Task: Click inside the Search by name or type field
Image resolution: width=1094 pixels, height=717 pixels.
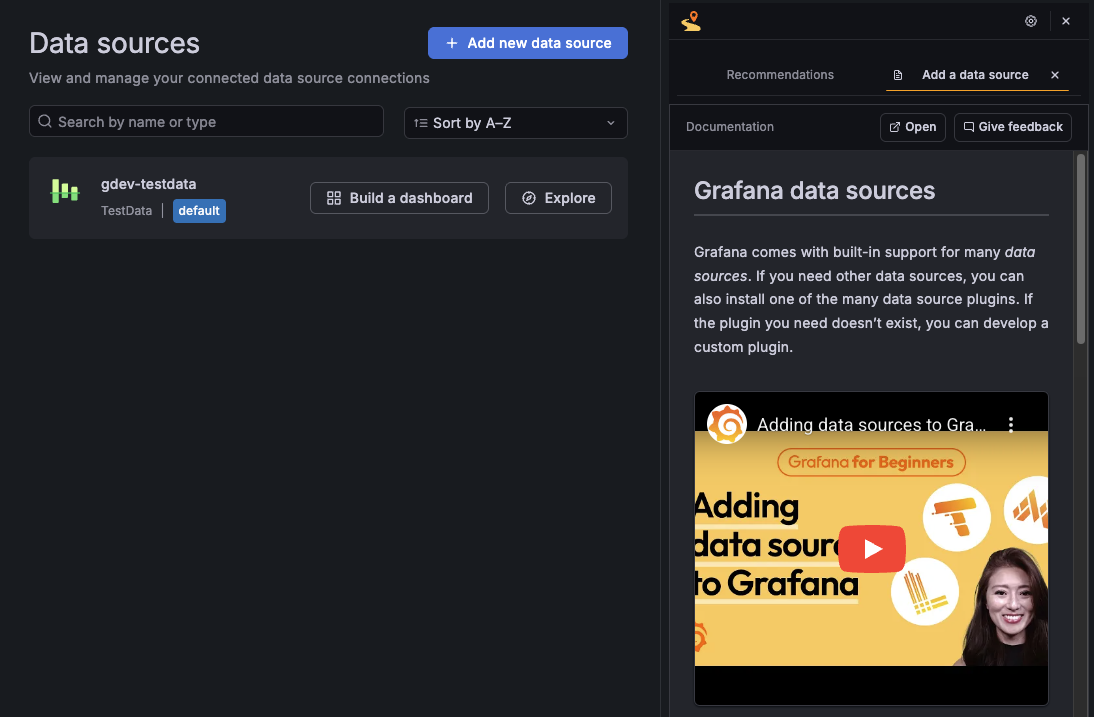Action: click(206, 120)
